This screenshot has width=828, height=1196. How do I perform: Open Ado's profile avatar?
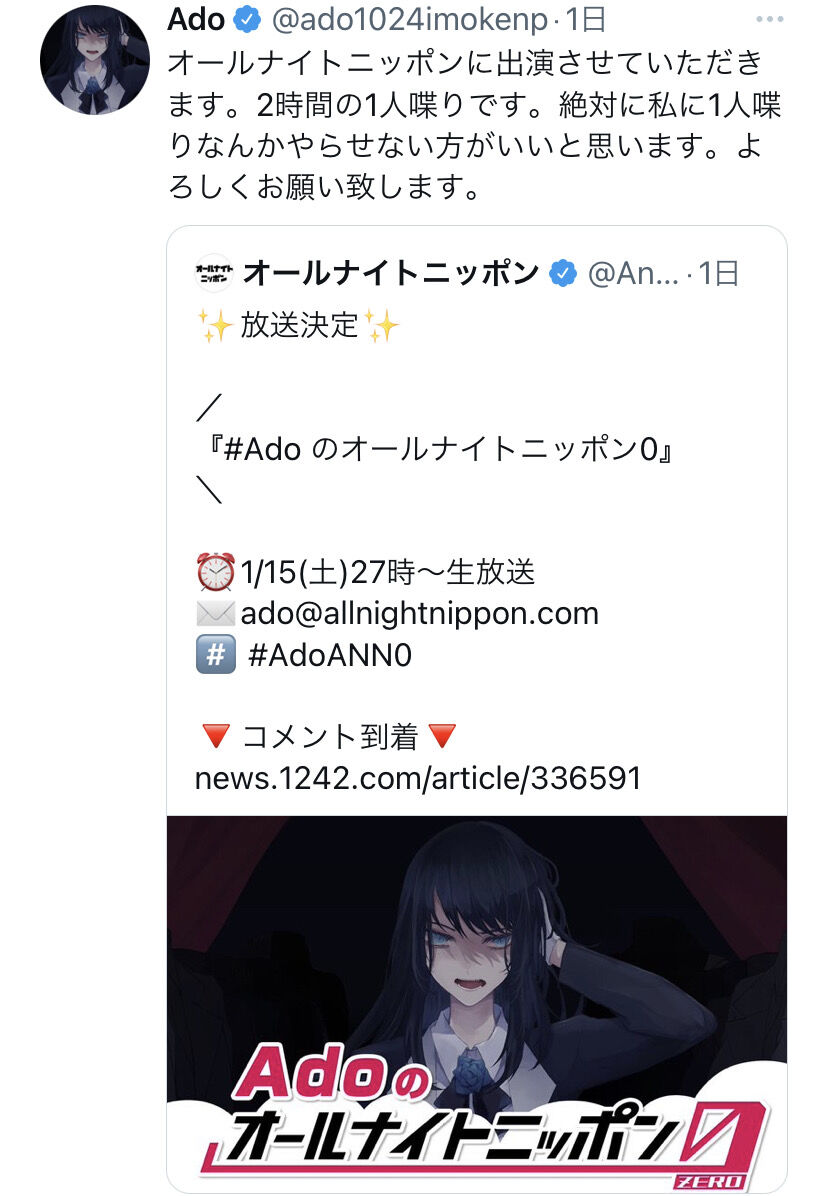pos(95,60)
